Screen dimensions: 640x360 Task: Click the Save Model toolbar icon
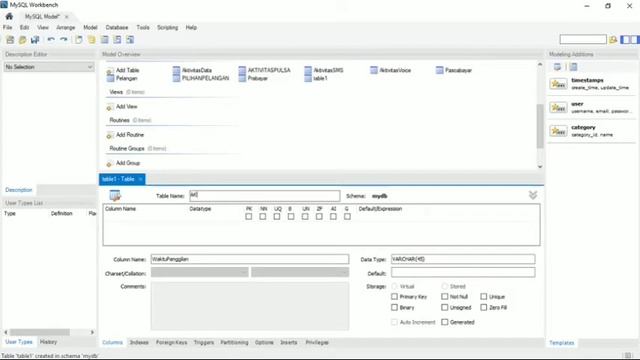coord(35,40)
